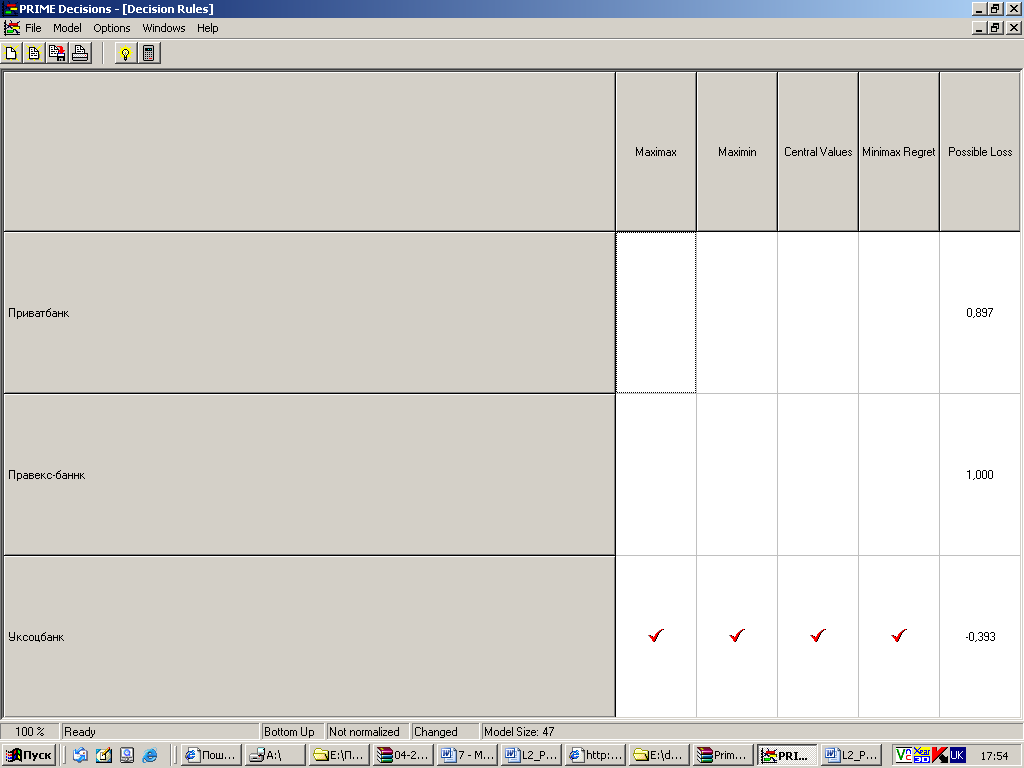This screenshot has width=1024, height=768.
Task: Click the VC tray icon
Action: point(903,755)
